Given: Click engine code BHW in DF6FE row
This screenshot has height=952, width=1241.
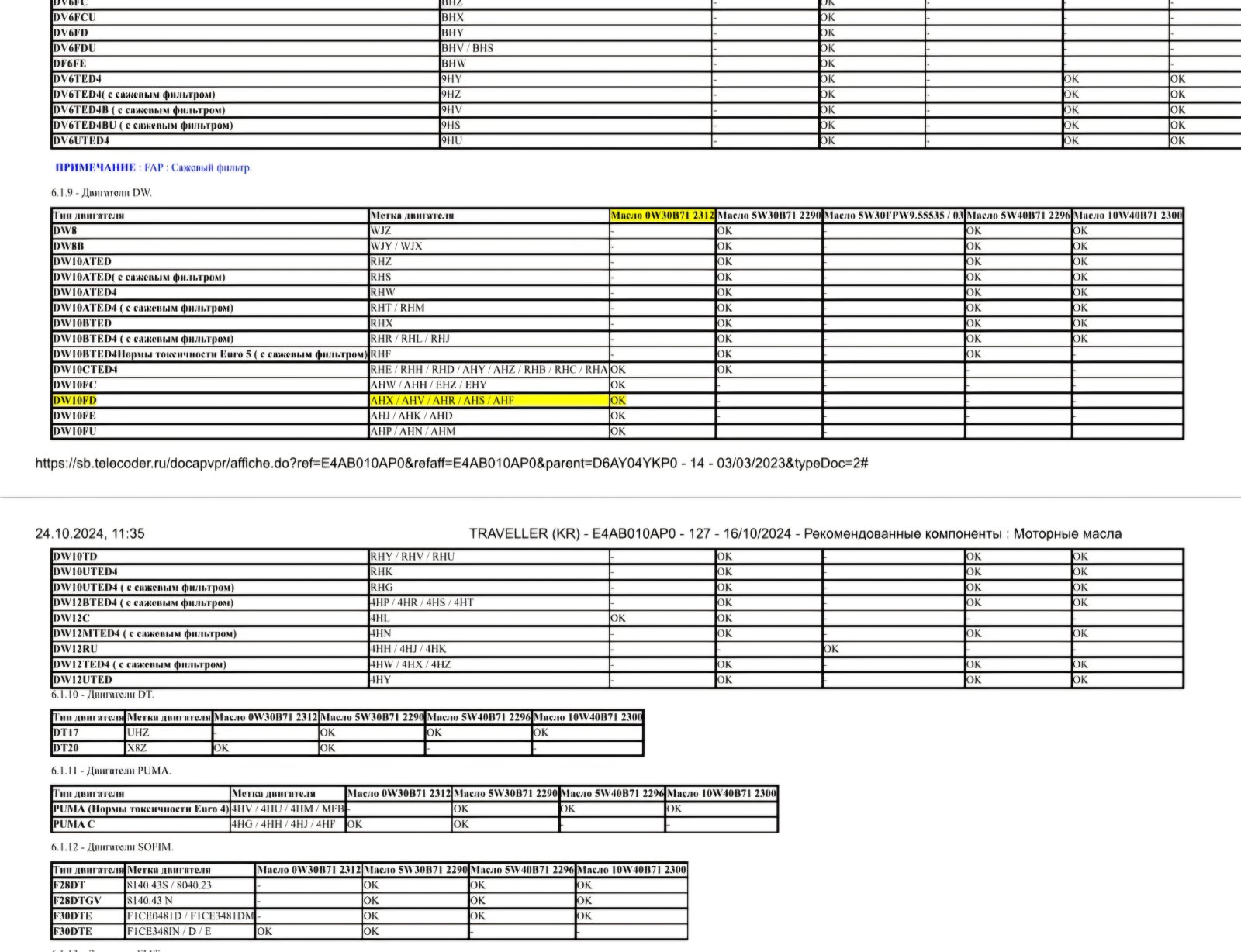Looking at the screenshot, I should point(454,64).
